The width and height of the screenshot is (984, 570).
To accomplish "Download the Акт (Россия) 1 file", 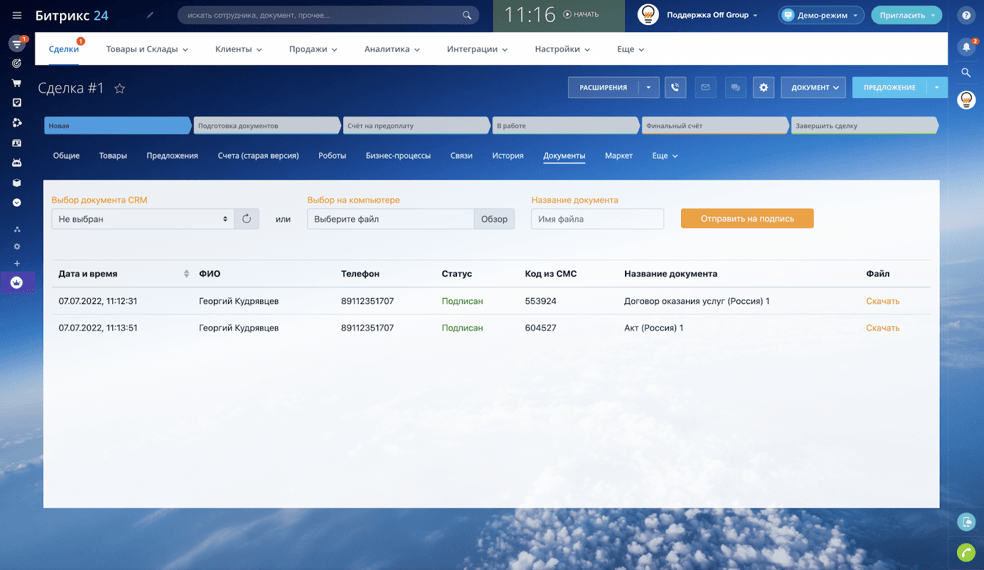I will 882,328.
